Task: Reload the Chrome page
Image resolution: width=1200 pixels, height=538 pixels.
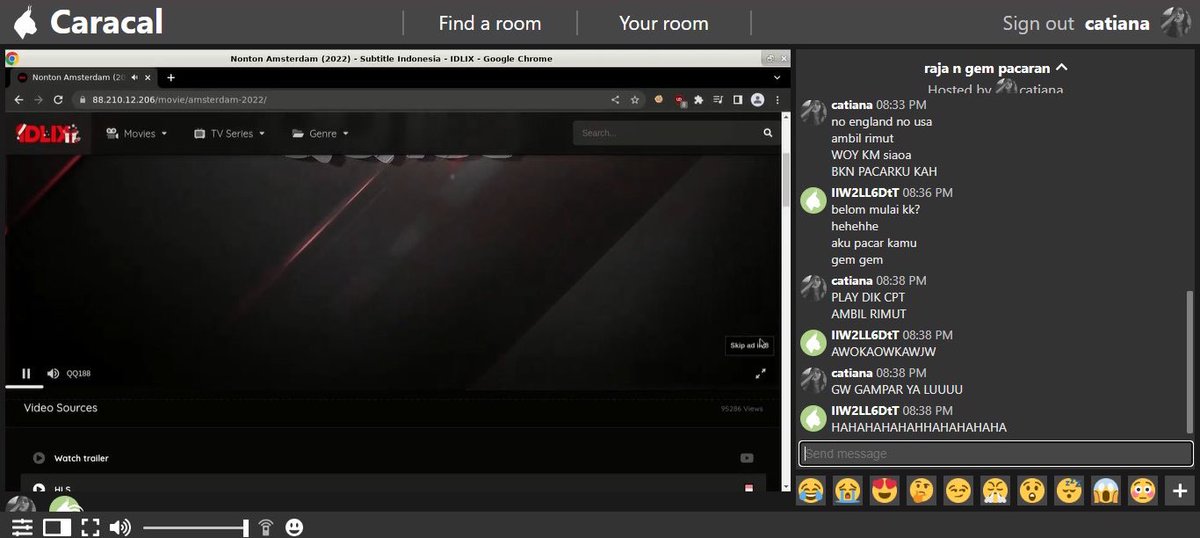Action: pyautogui.click(x=58, y=99)
